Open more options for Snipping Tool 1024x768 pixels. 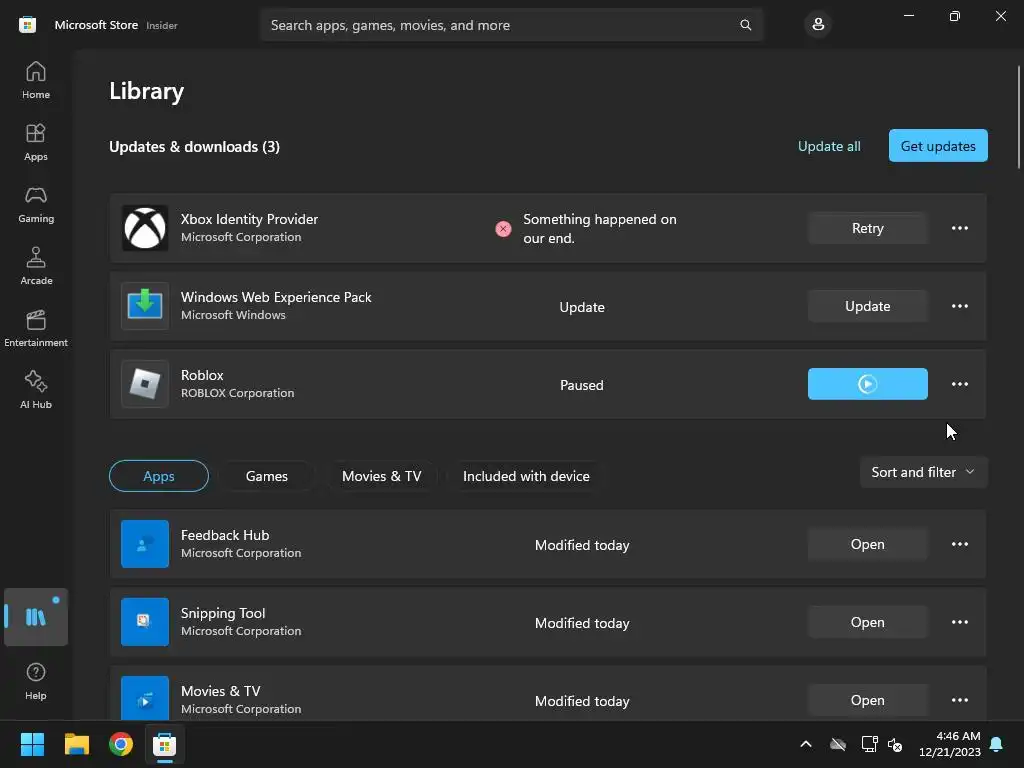click(x=959, y=622)
